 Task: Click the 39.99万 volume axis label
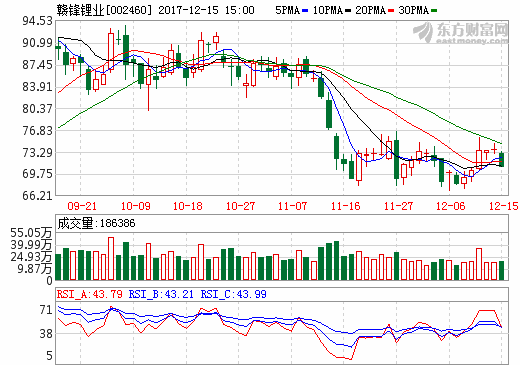pyautogui.click(x=31, y=245)
